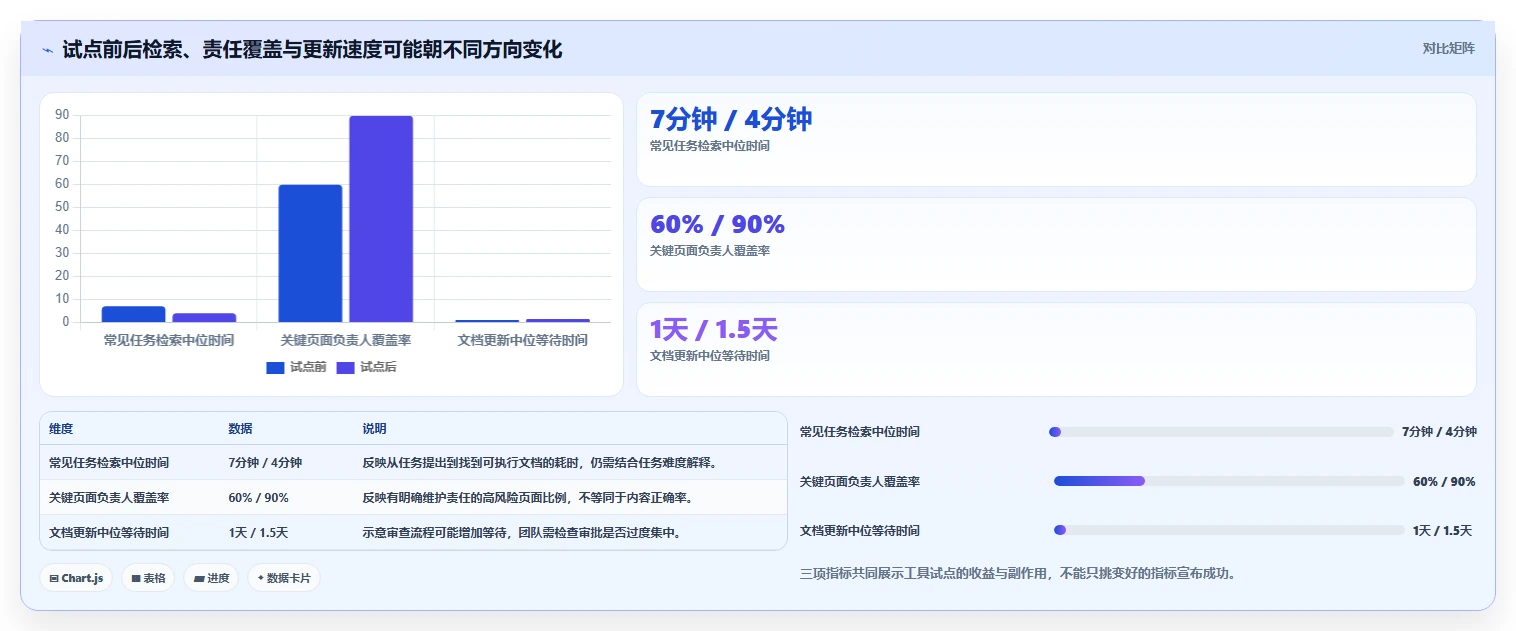Click the 进度 tag chip
This screenshot has width=1516, height=631.
point(211,578)
